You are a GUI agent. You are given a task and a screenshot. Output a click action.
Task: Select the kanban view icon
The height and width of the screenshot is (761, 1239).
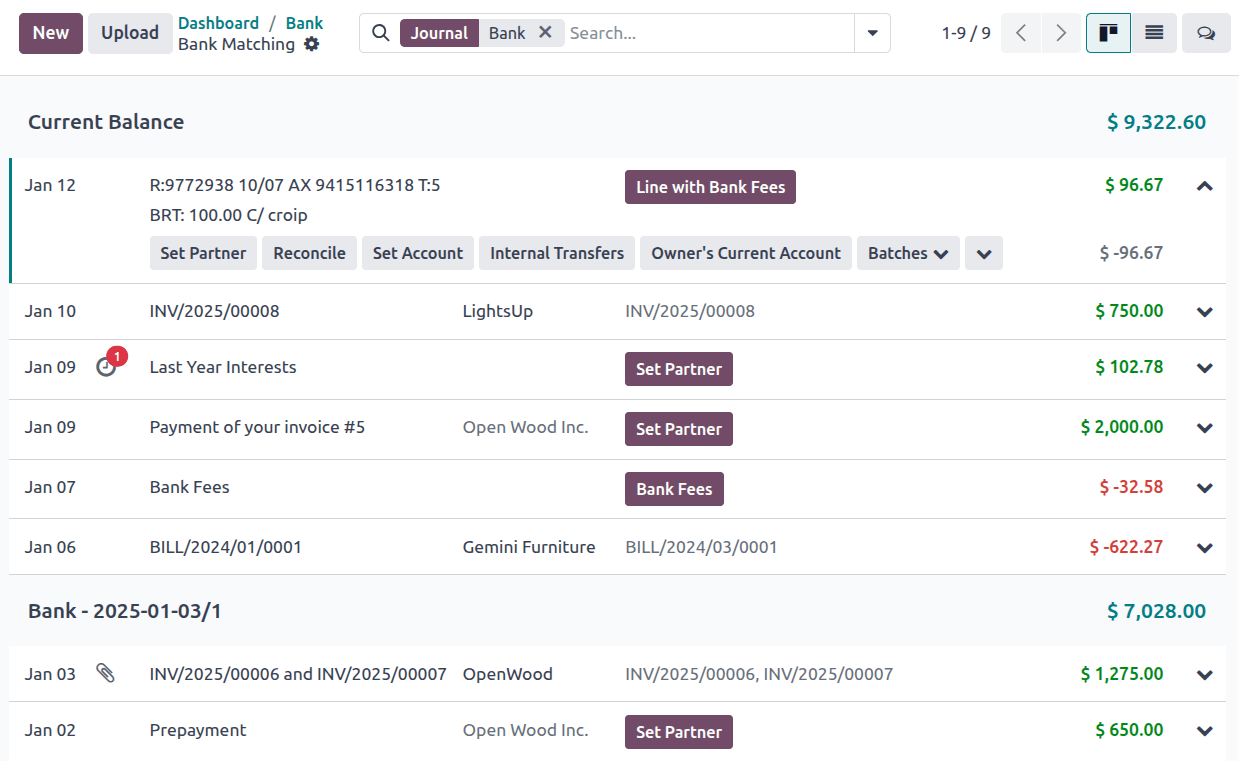pyautogui.click(x=1108, y=33)
